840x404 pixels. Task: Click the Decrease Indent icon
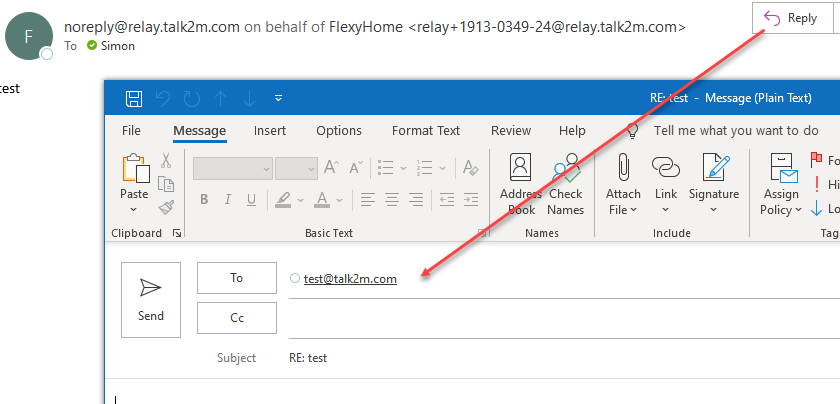click(447, 200)
